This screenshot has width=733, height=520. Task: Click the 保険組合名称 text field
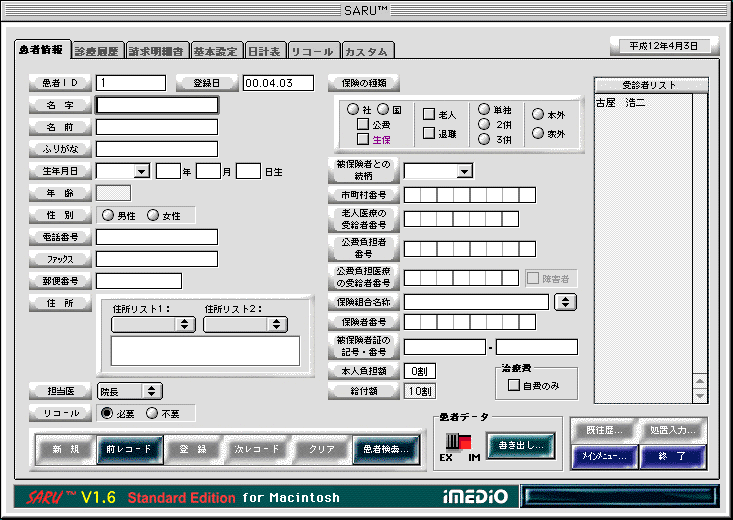[x=476, y=302]
